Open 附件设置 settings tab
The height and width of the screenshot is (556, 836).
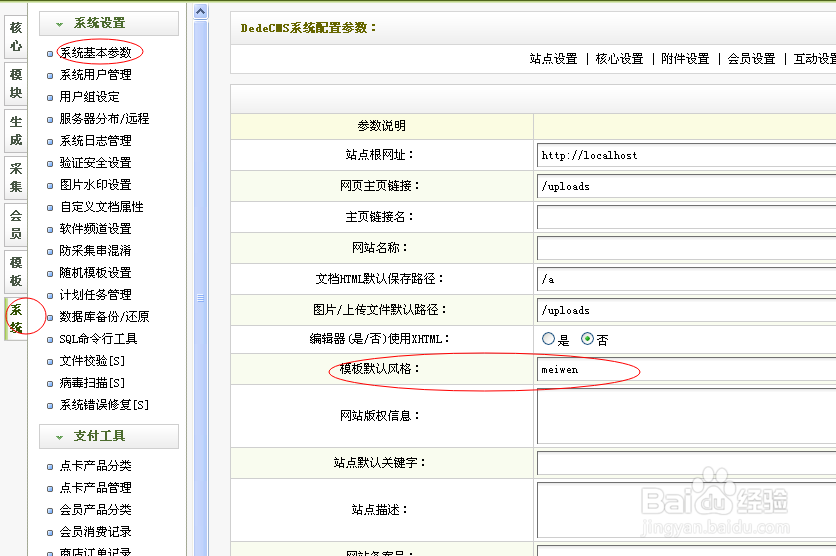[x=685, y=59]
